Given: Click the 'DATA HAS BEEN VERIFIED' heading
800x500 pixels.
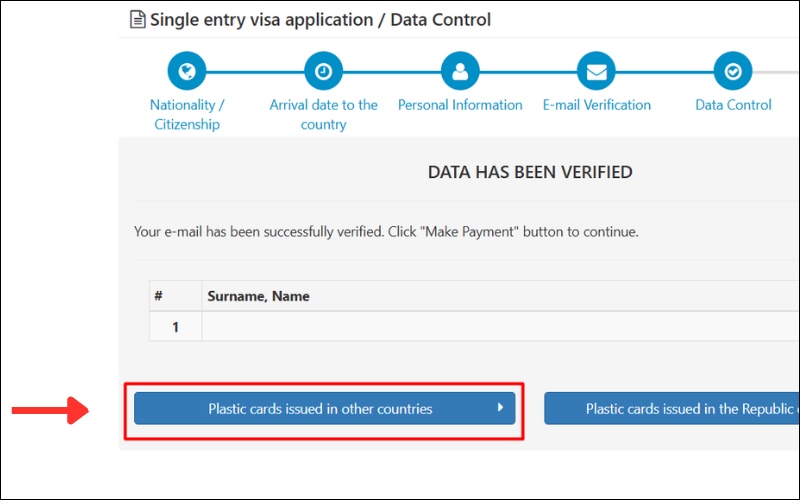Looking at the screenshot, I should [x=530, y=172].
